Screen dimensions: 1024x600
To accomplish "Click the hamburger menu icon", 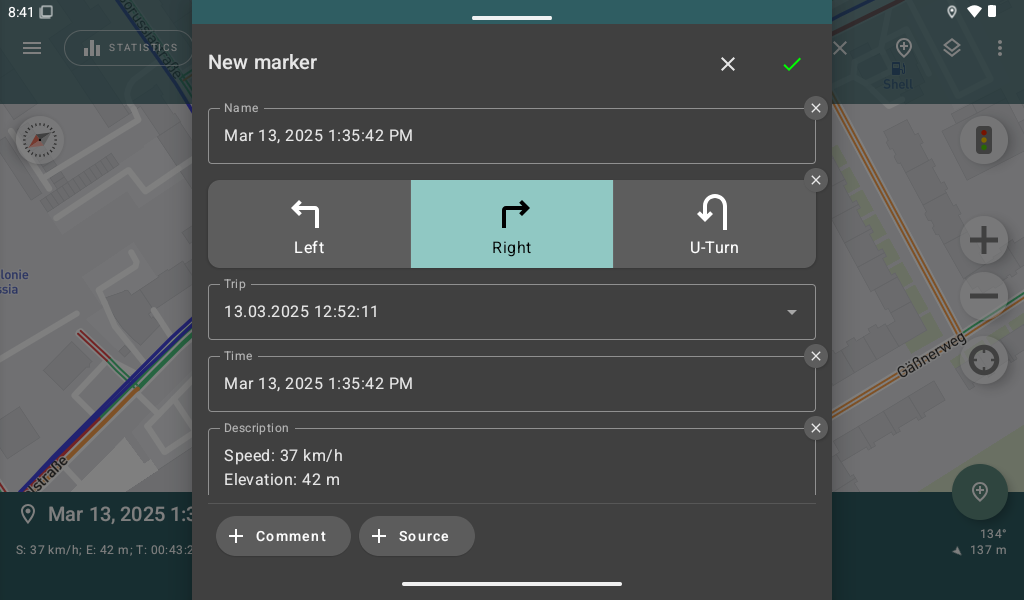I will click(x=32, y=48).
